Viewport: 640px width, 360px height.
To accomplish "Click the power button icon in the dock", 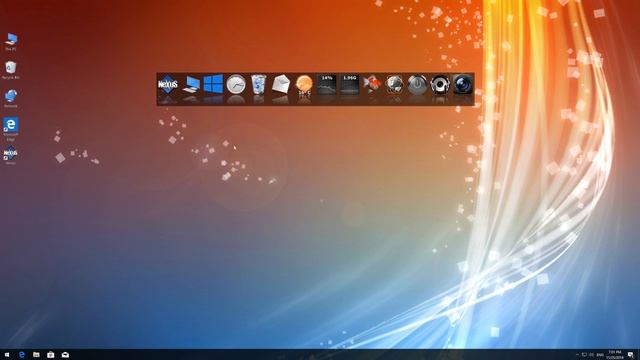I will (x=417, y=84).
